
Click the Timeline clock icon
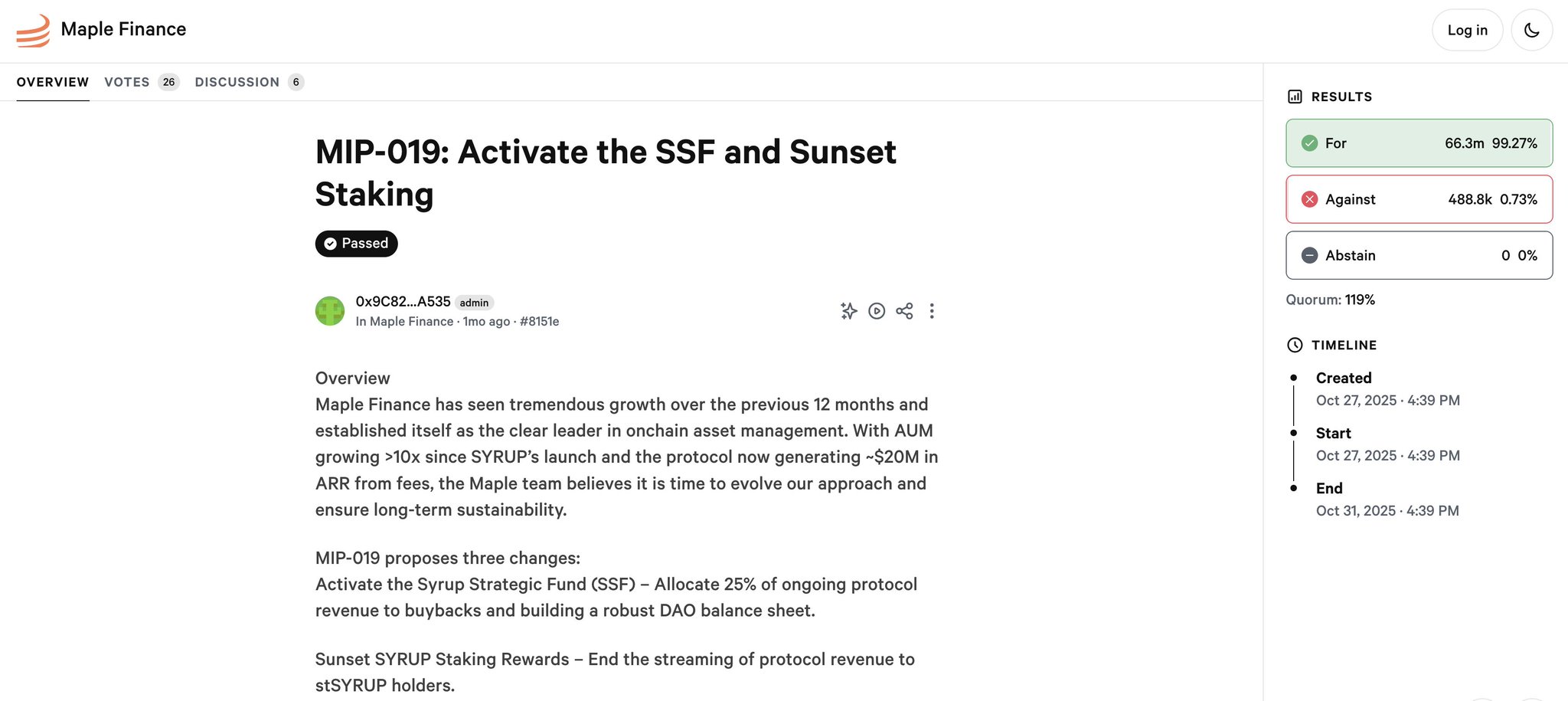pyautogui.click(x=1295, y=345)
